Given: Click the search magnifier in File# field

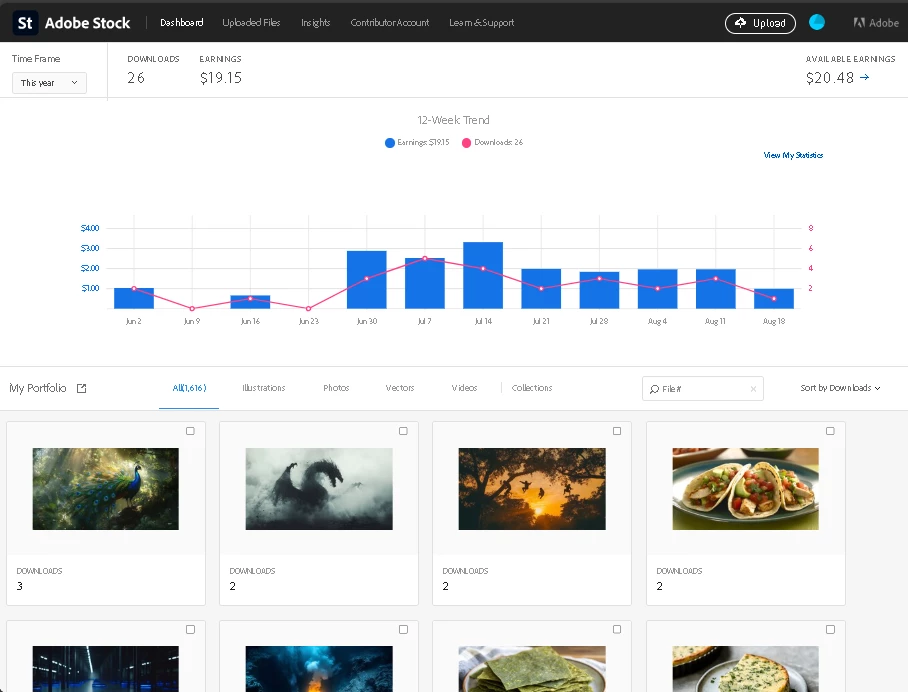Looking at the screenshot, I should 654,389.
